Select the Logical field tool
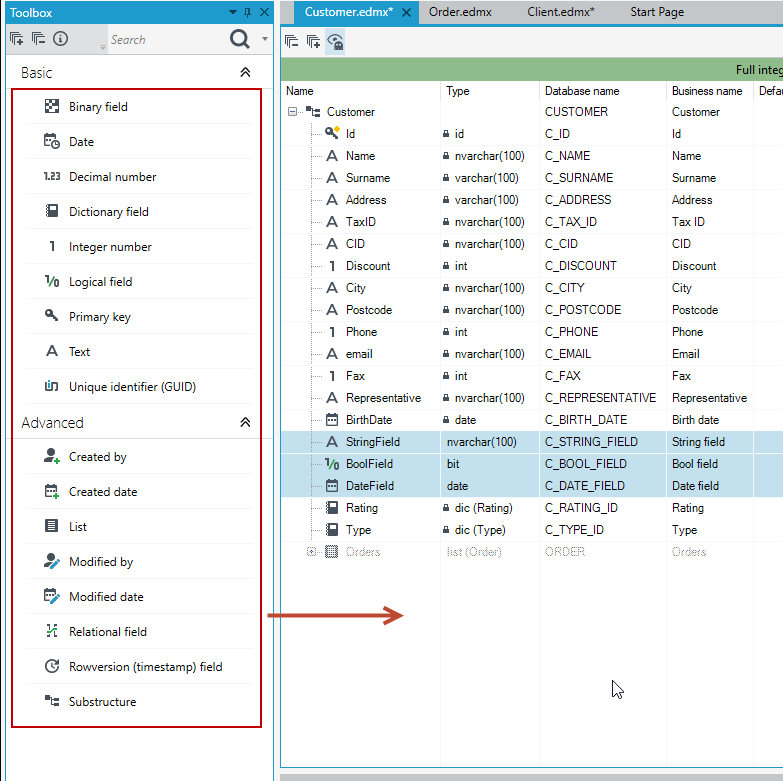The image size is (783, 781). (x=139, y=281)
